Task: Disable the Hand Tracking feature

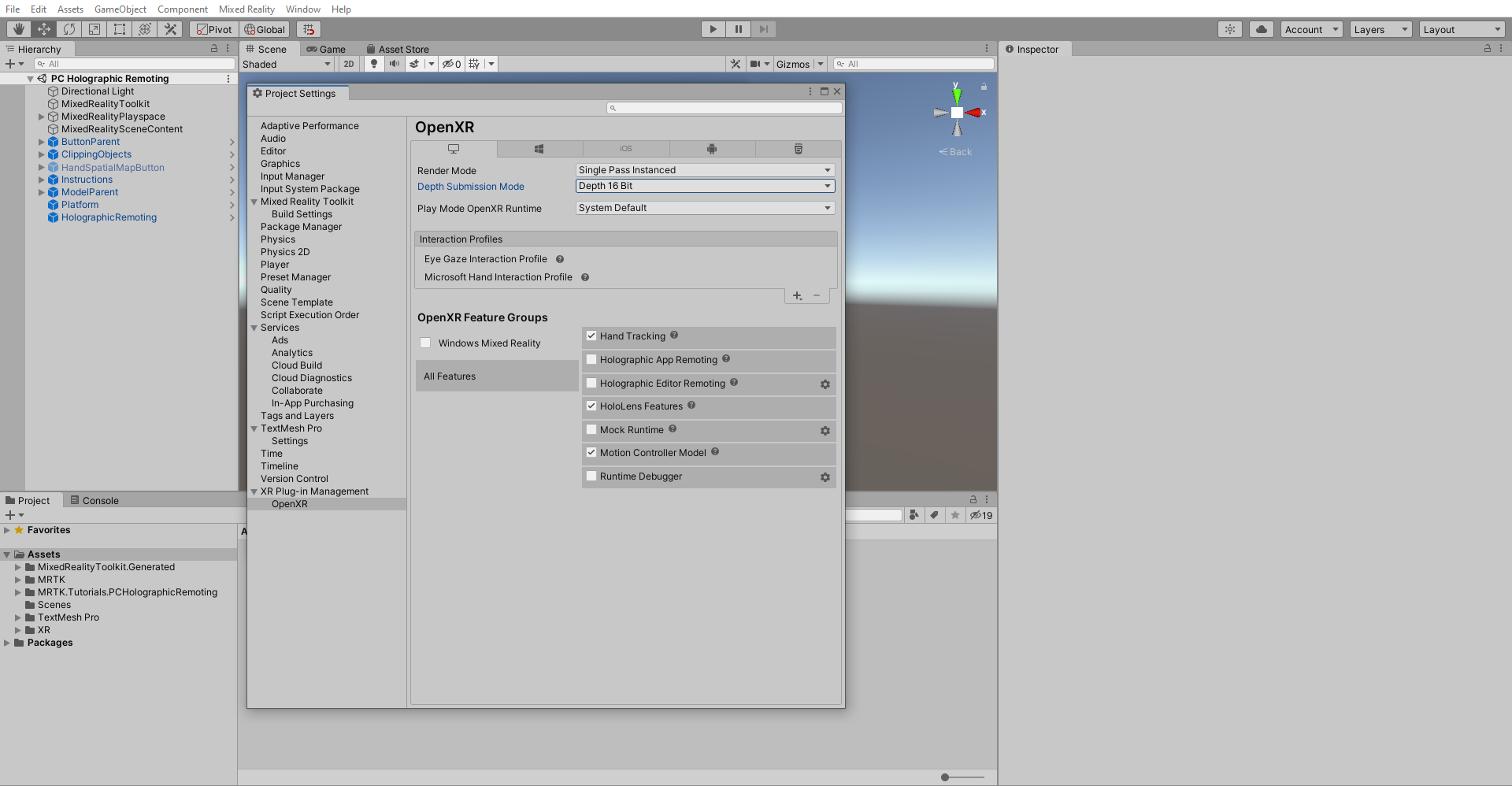Action: coord(591,336)
